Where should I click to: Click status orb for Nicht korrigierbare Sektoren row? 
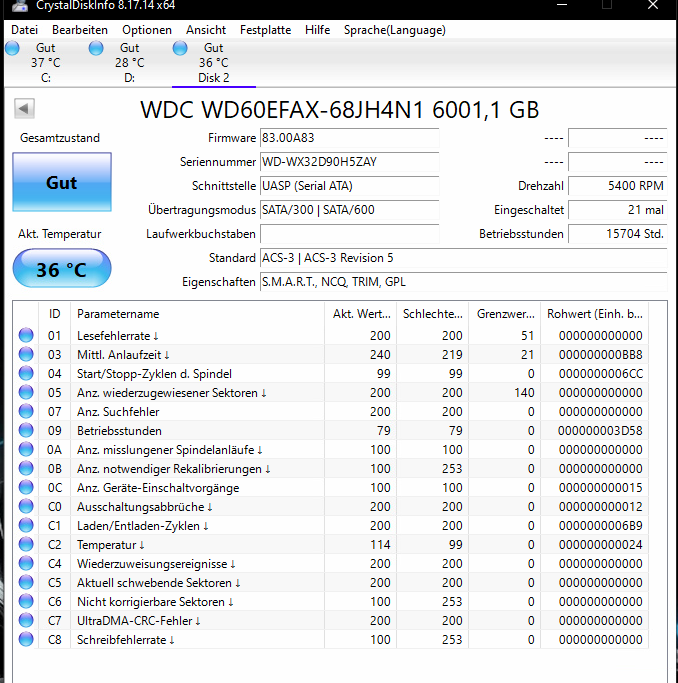click(26, 602)
